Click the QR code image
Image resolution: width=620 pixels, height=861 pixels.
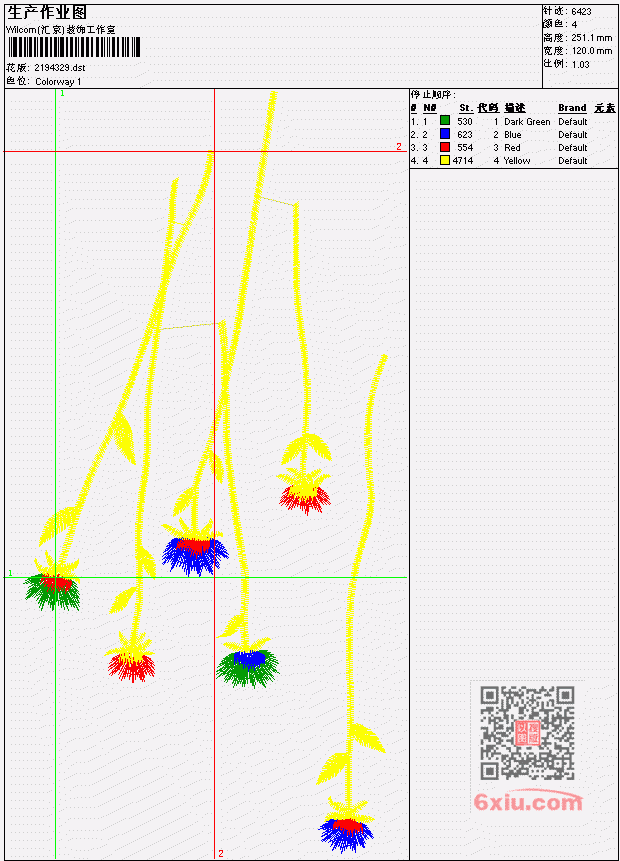pyautogui.click(x=527, y=733)
